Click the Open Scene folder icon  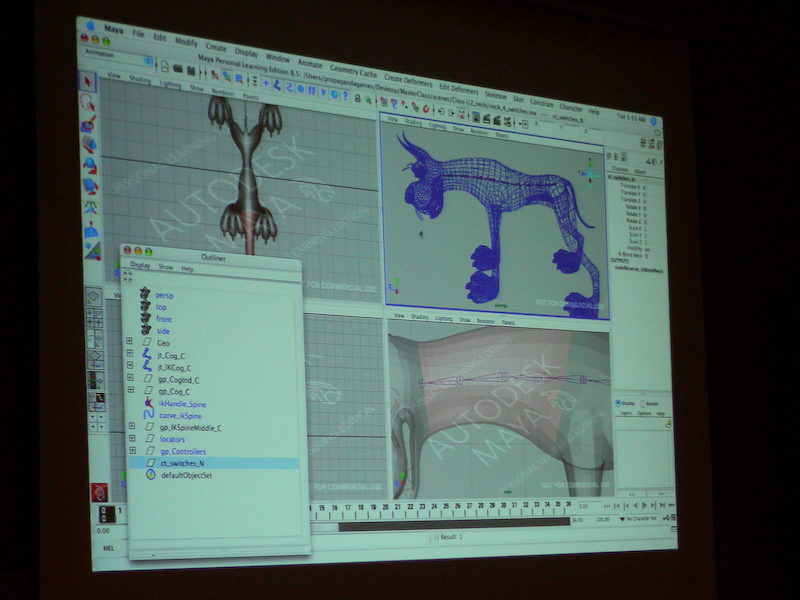tap(178, 68)
